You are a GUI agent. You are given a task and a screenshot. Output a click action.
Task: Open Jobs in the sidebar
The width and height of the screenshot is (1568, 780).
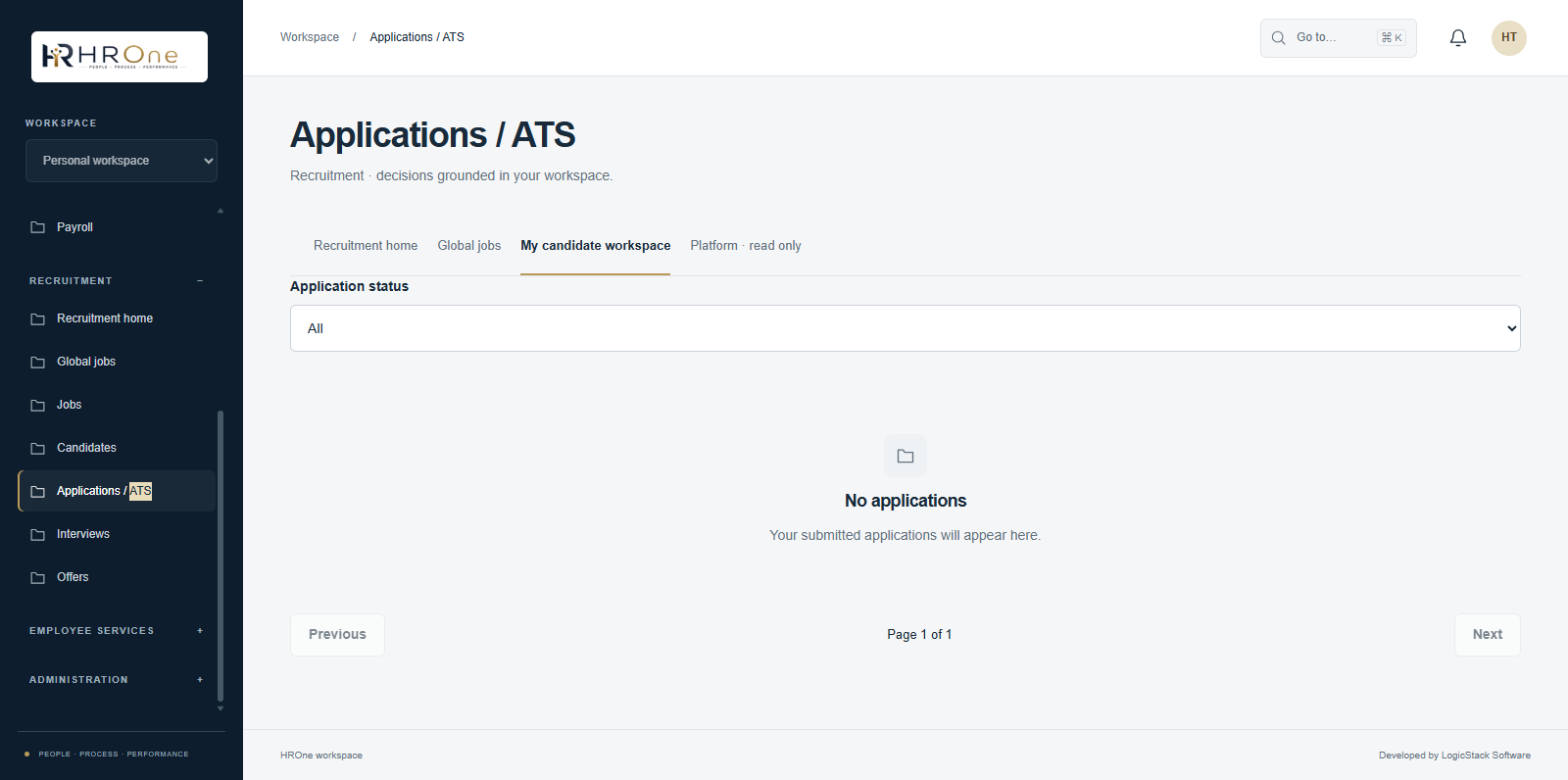(x=118, y=405)
